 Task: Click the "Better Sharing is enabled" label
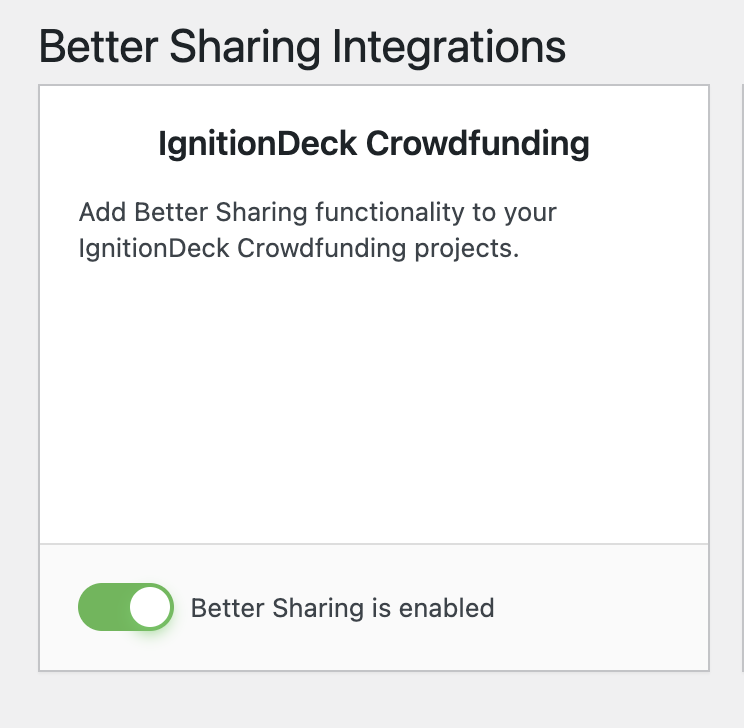point(342,608)
